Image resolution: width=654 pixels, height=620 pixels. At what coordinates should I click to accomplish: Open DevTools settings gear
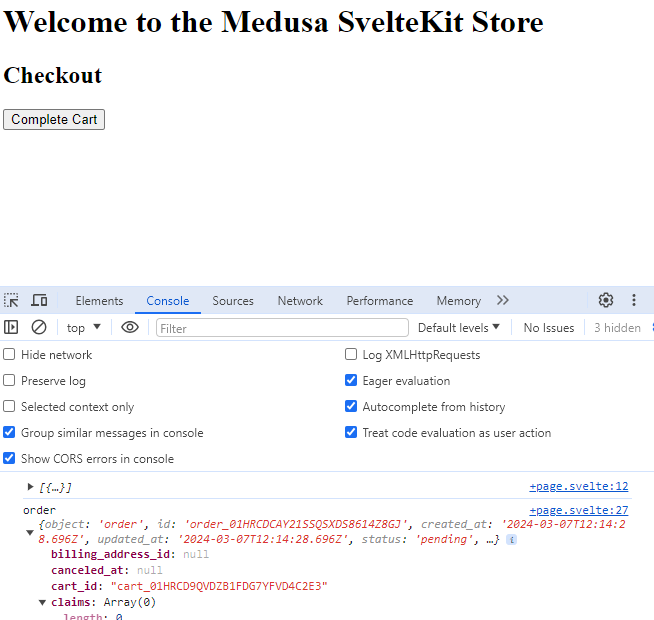coord(606,300)
